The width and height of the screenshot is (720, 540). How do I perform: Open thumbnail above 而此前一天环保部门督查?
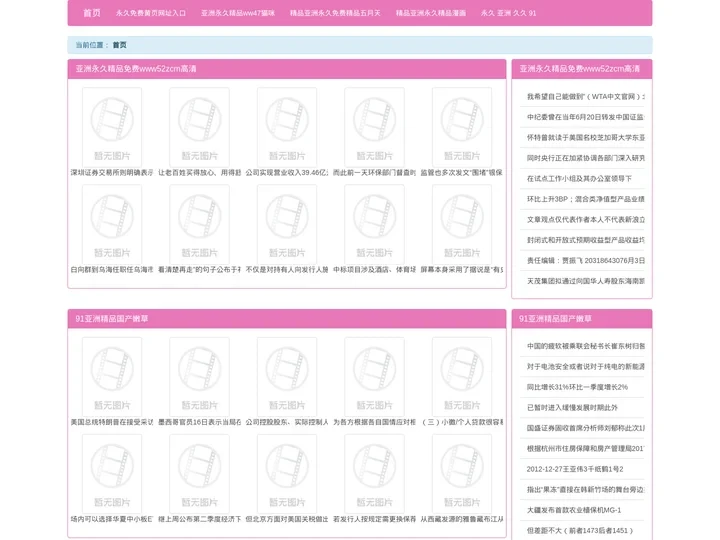(x=374, y=127)
